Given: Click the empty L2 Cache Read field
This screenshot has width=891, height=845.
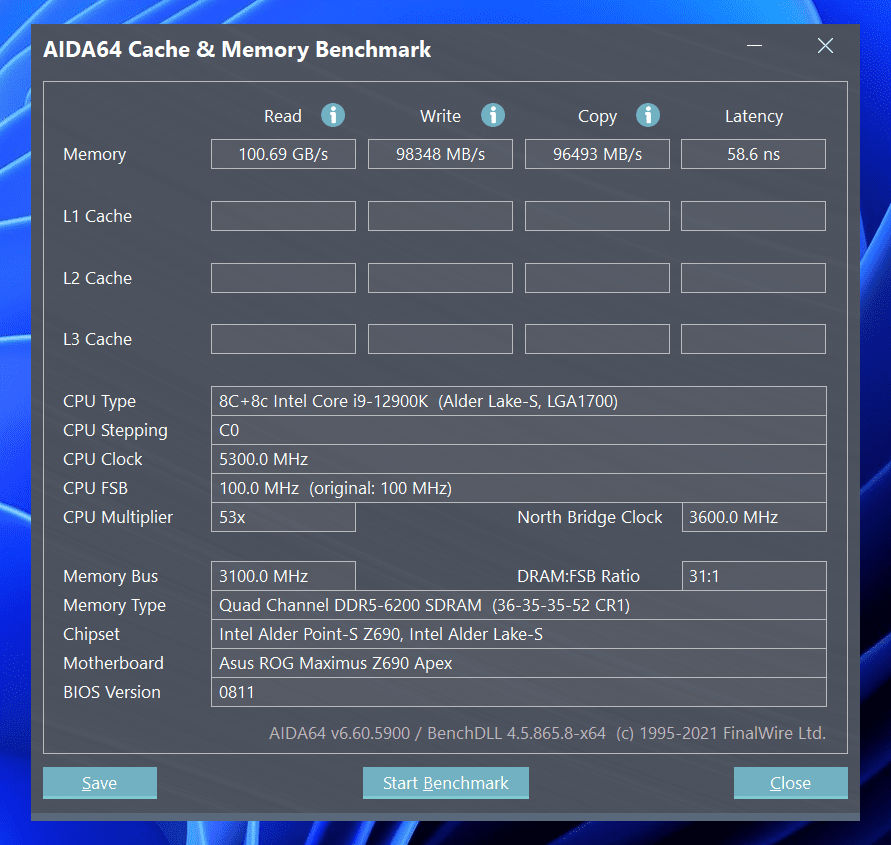Looking at the screenshot, I should (x=284, y=278).
